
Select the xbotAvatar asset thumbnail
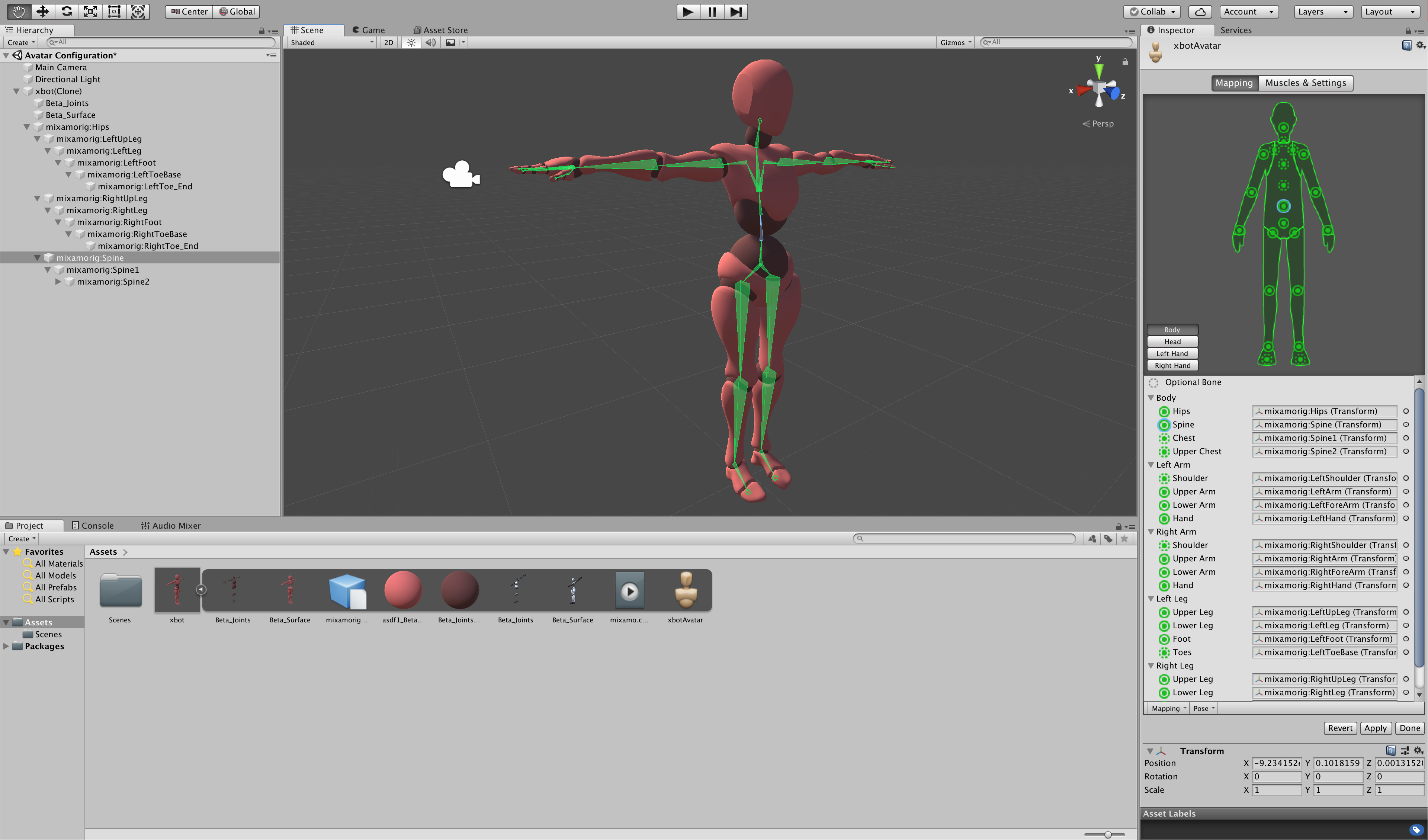pos(685,590)
